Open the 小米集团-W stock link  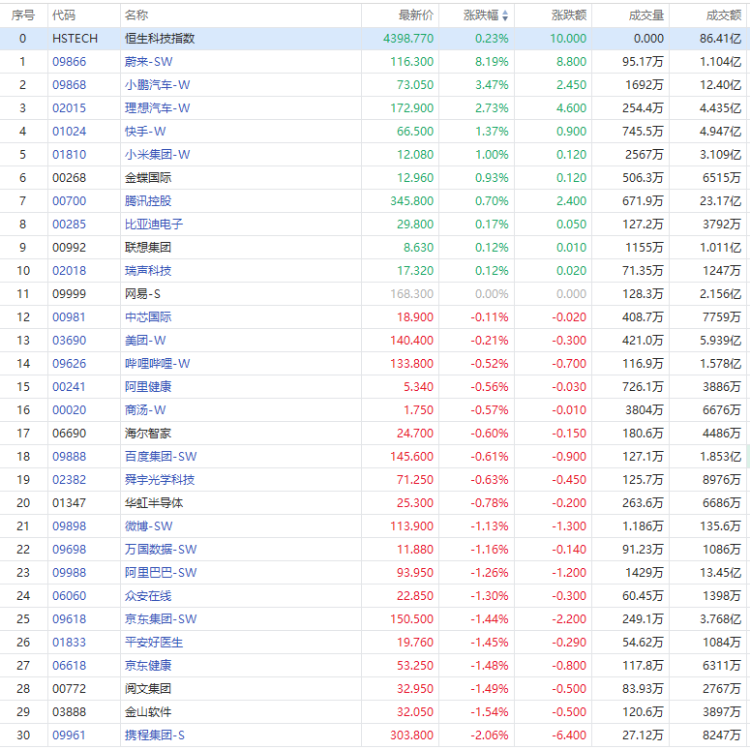pyautogui.click(x=157, y=155)
